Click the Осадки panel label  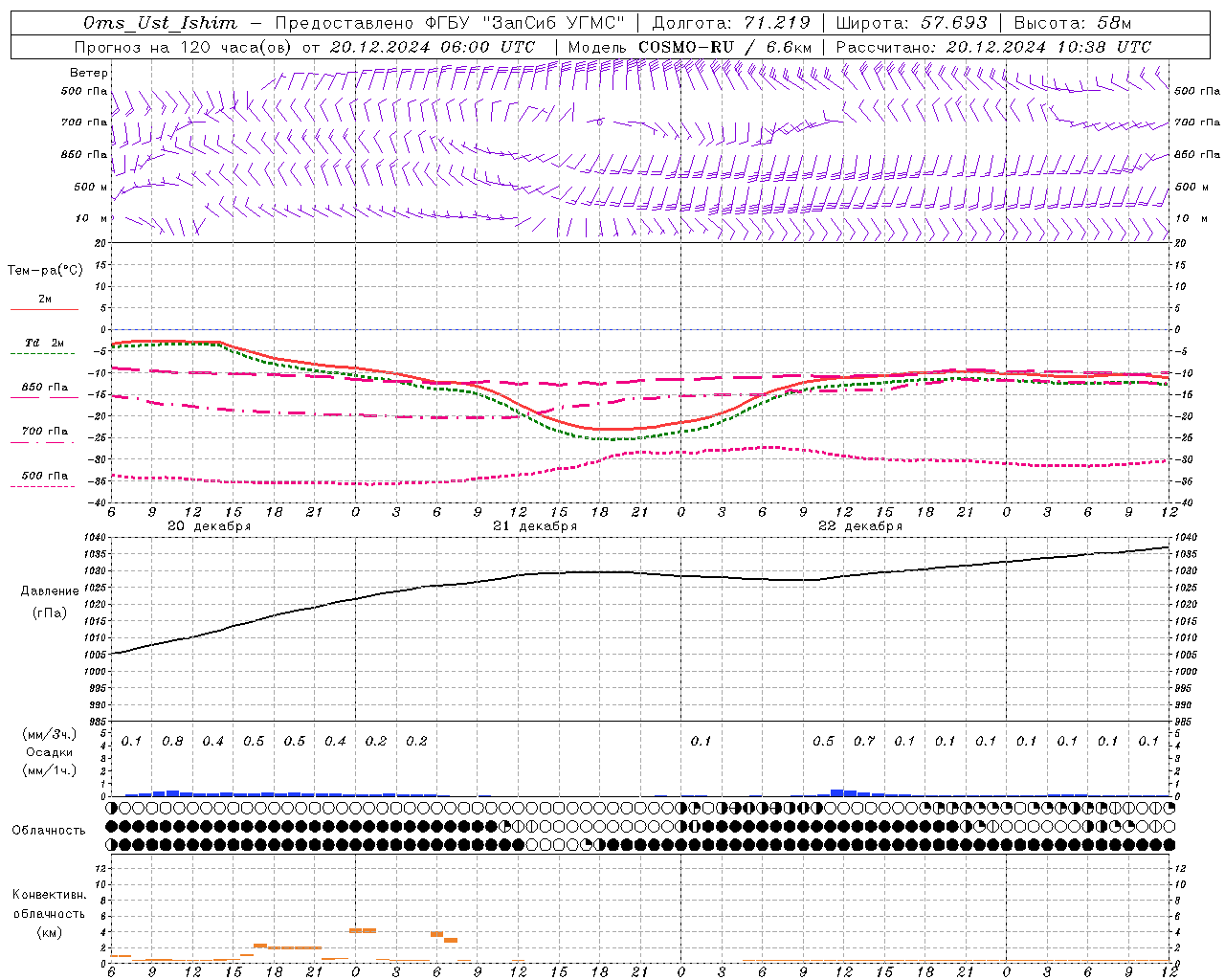point(50,752)
